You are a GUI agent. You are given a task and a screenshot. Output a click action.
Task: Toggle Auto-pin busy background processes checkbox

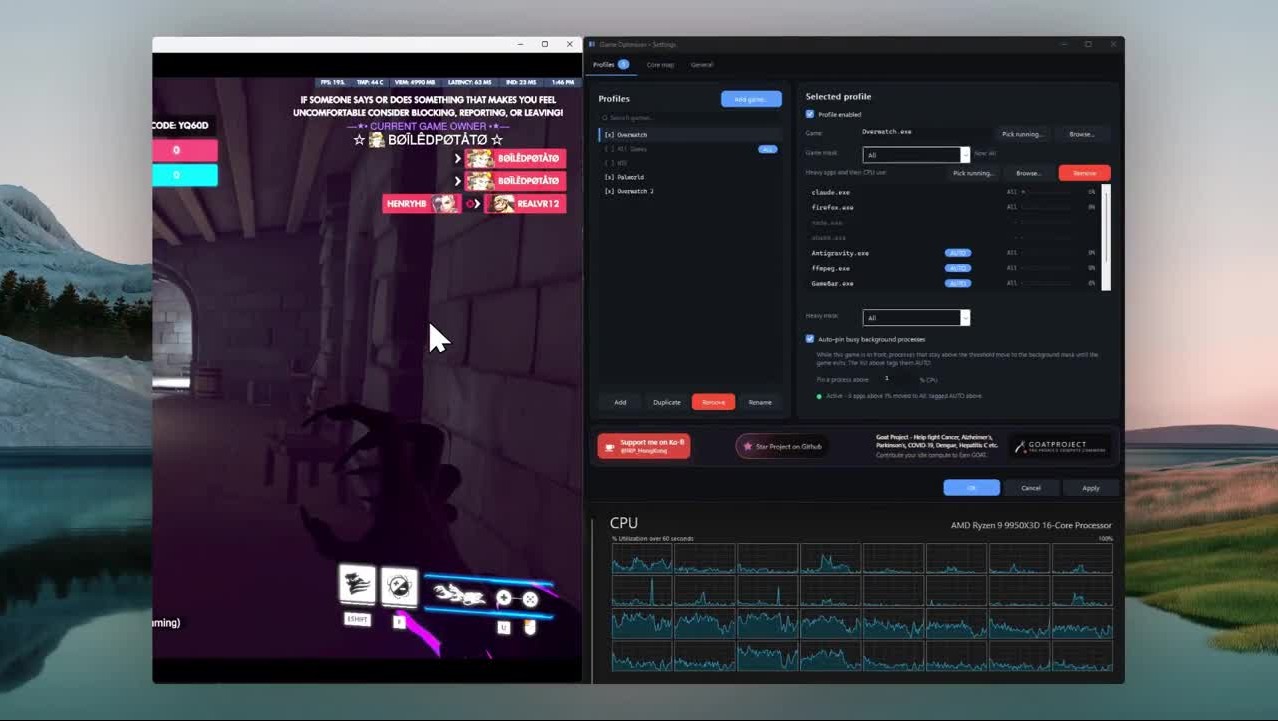[810, 339]
